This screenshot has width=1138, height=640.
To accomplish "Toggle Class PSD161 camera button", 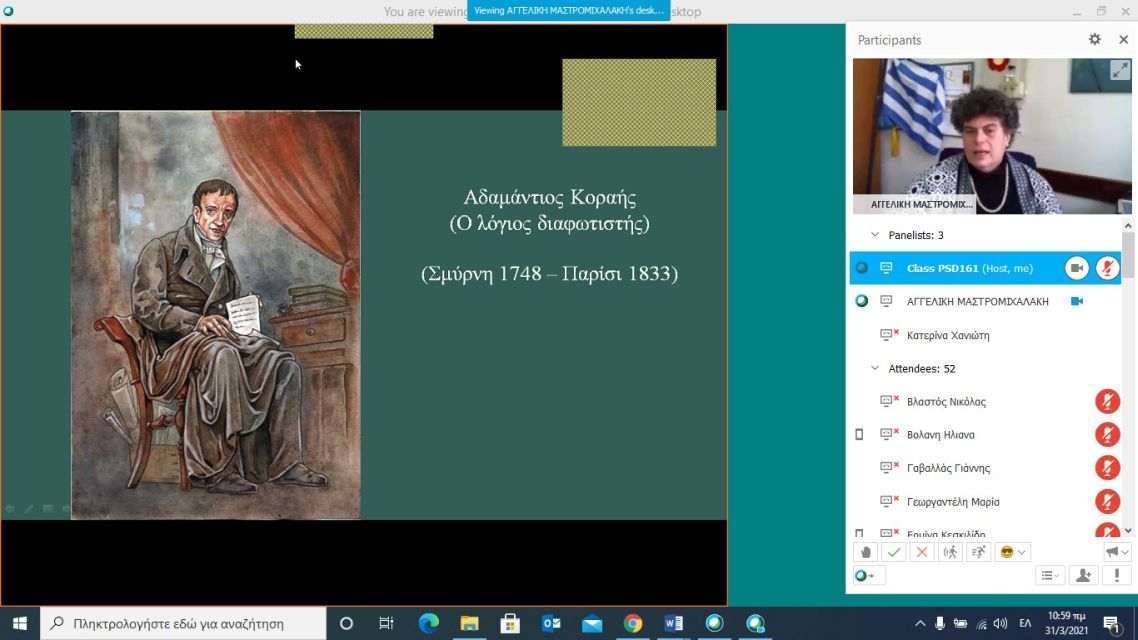I will (x=1076, y=268).
